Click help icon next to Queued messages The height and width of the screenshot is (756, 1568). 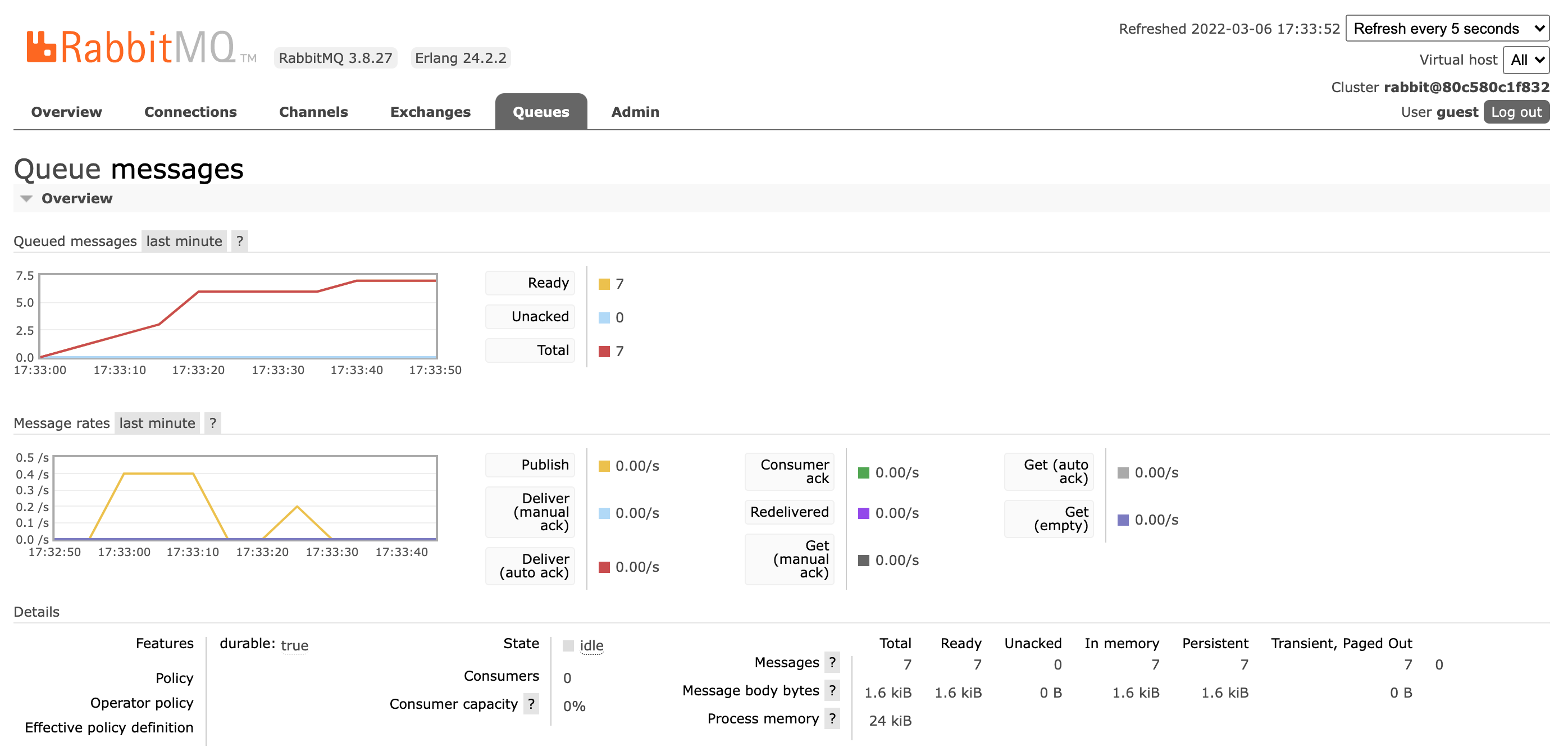pyautogui.click(x=239, y=242)
